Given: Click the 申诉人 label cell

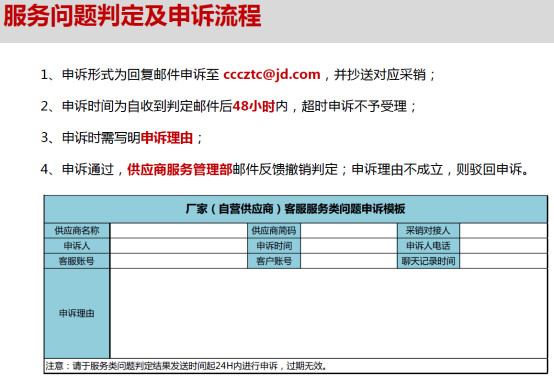Looking at the screenshot, I should point(77,246).
